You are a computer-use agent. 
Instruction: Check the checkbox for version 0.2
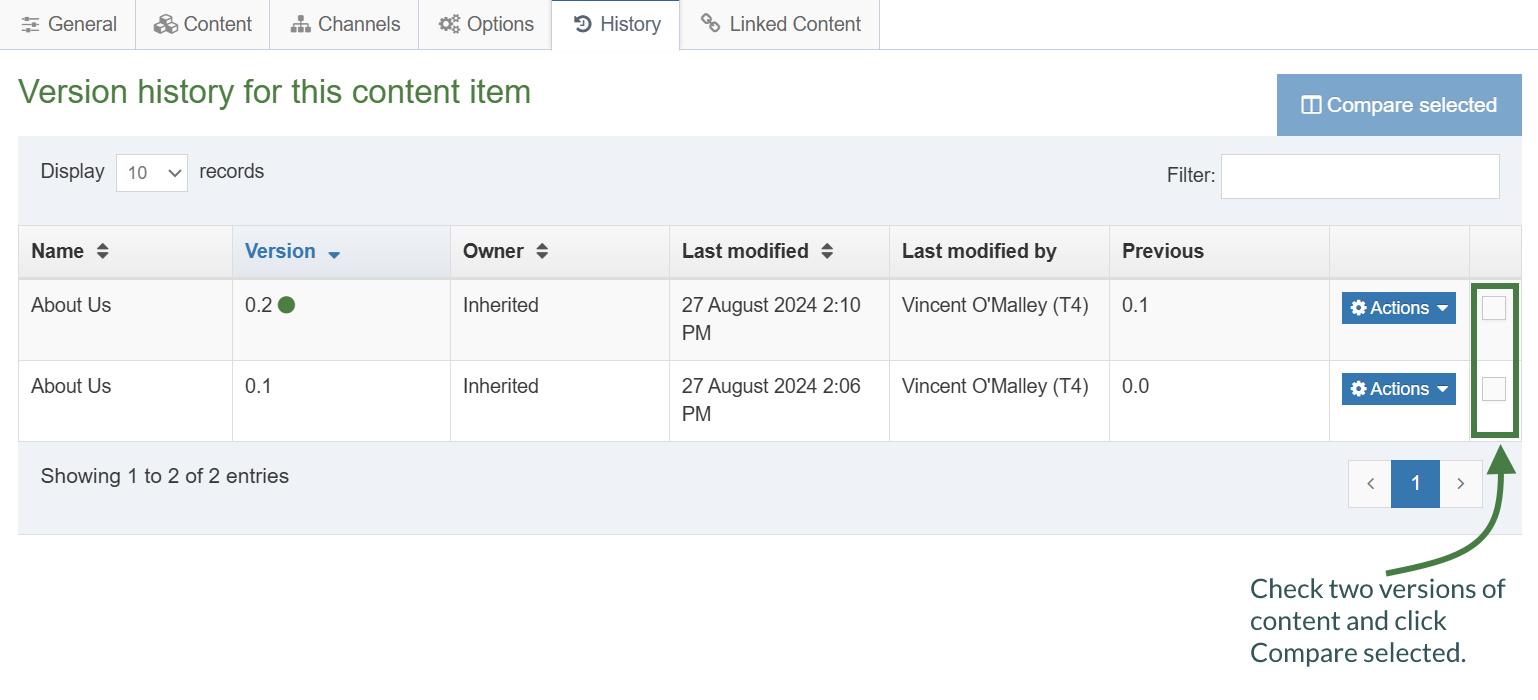(x=1493, y=308)
